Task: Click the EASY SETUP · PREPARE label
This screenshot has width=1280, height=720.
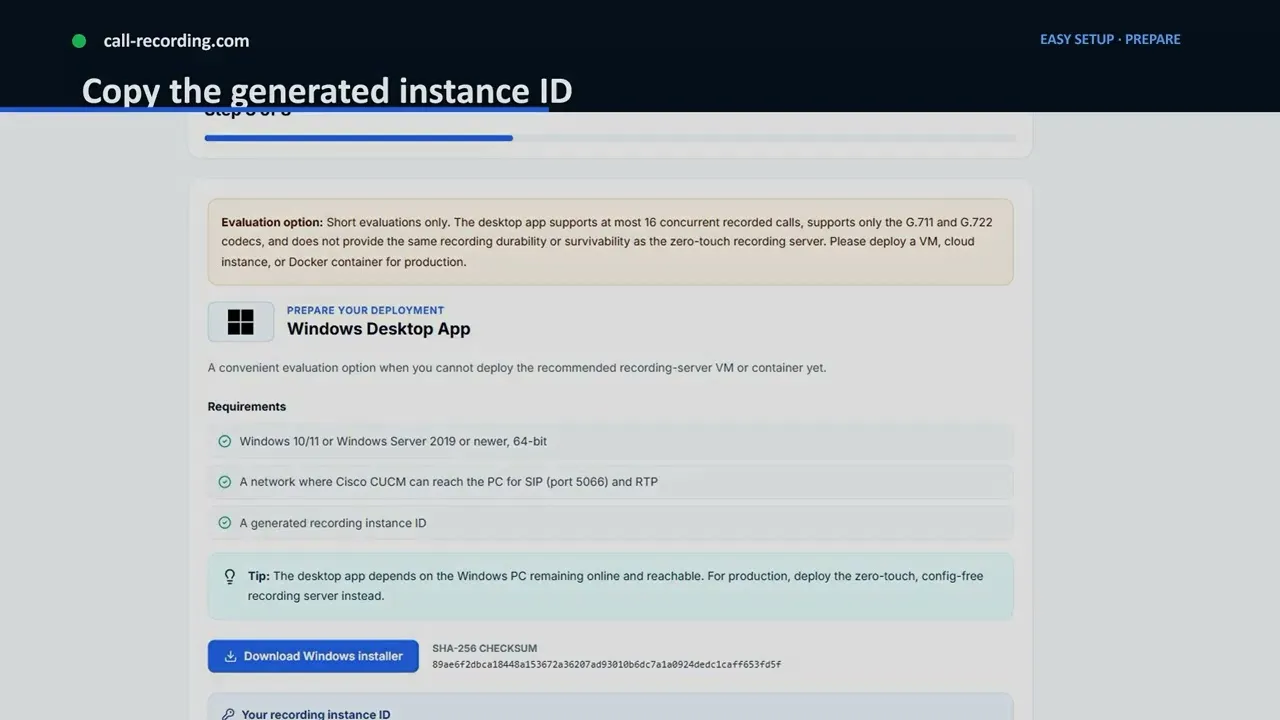Action: (x=1110, y=39)
